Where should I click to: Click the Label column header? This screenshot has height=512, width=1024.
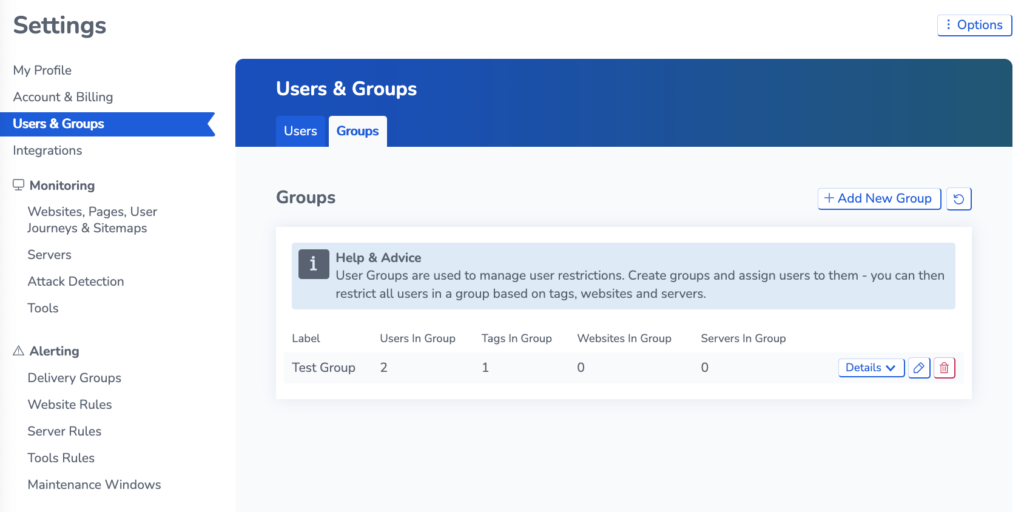click(306, 338)
